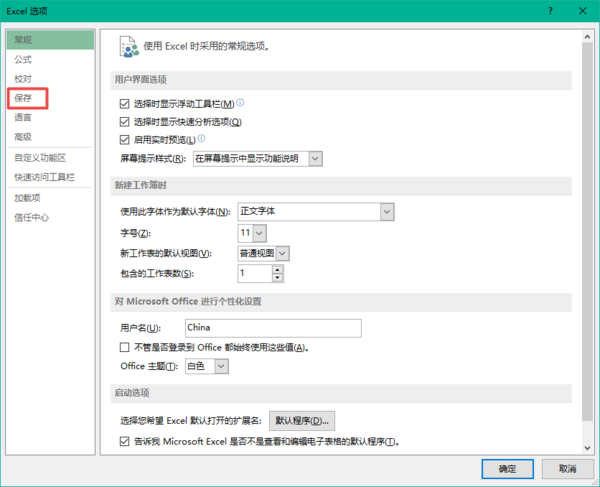Click the 包含的工作表数 number field

(255, 273)
